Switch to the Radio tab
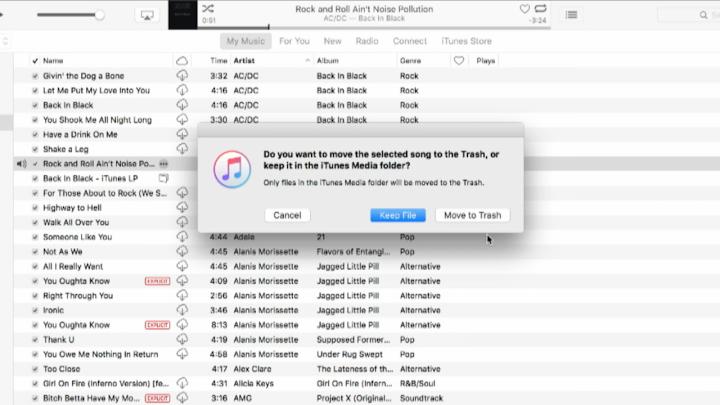The image size is (720, 405). point(367,41)
